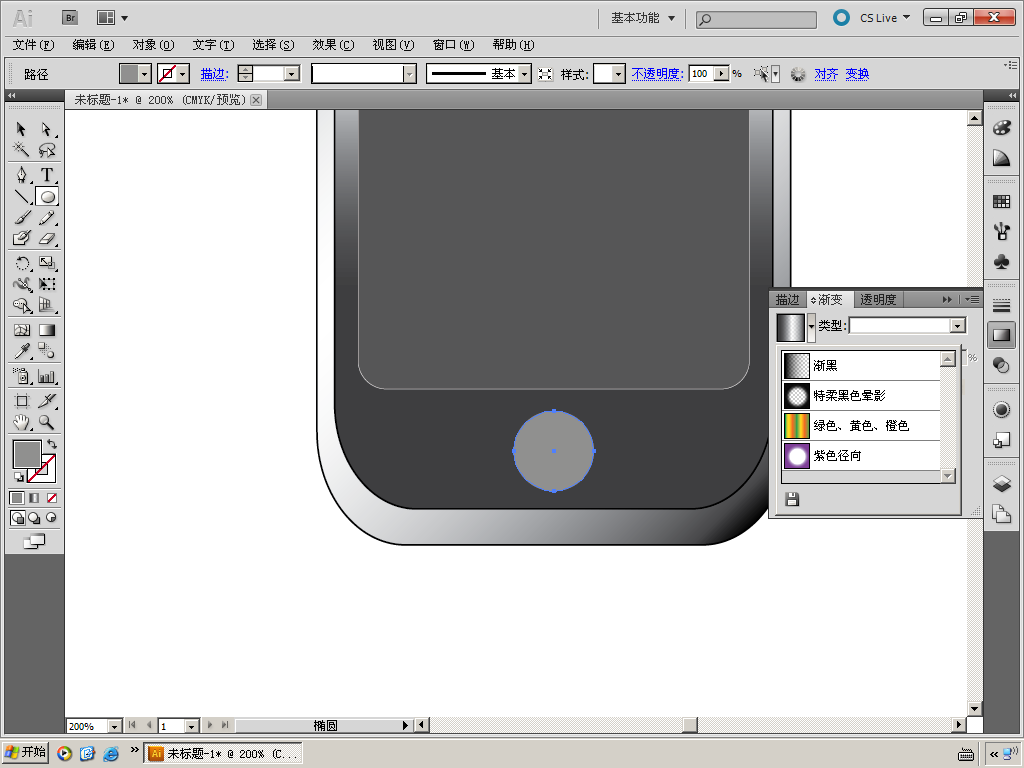Pick the Magic Wand tool
The width and height of the screenshot is (1024, 768).
tap(21, 150)
